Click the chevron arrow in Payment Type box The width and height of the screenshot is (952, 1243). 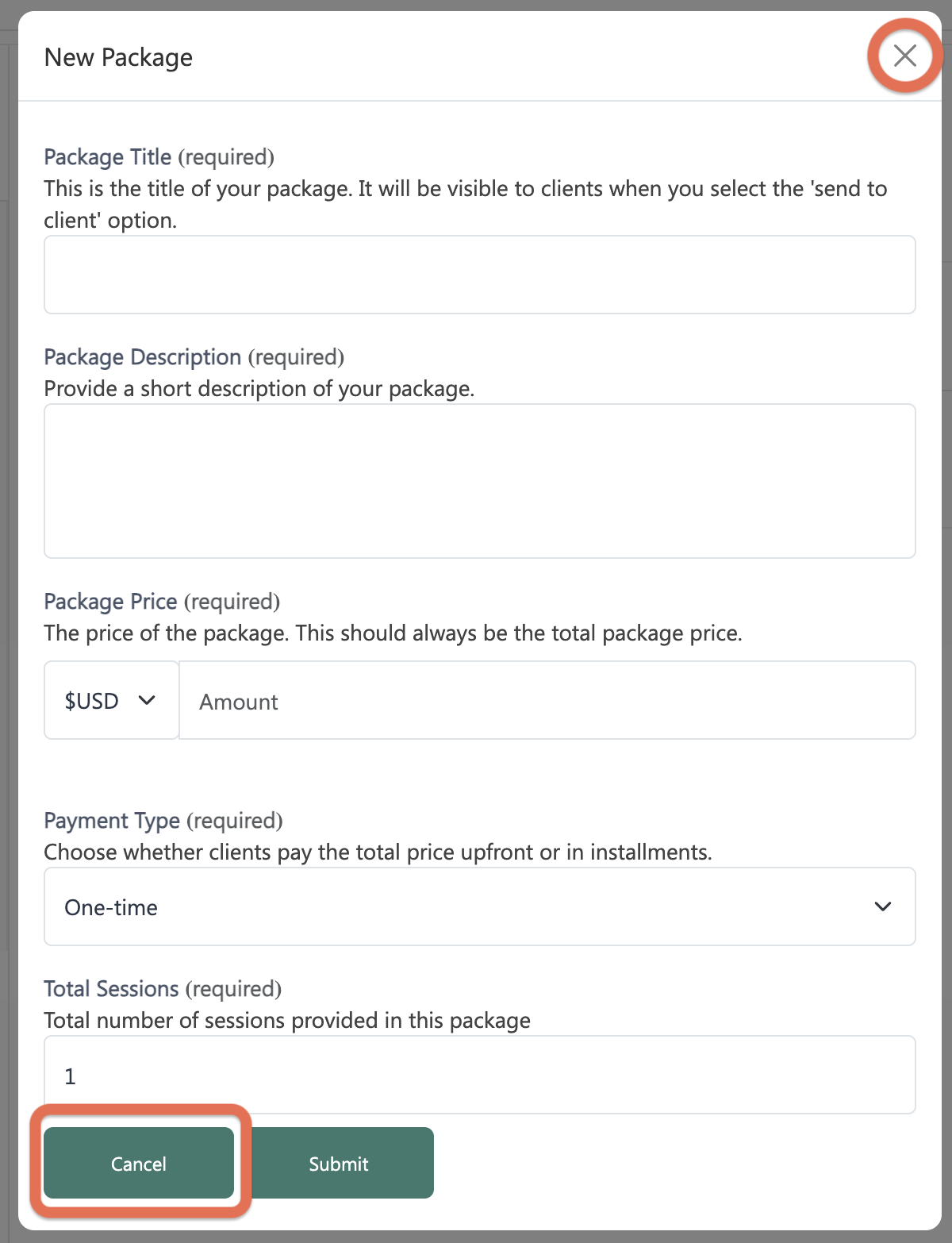pos(883,906)
